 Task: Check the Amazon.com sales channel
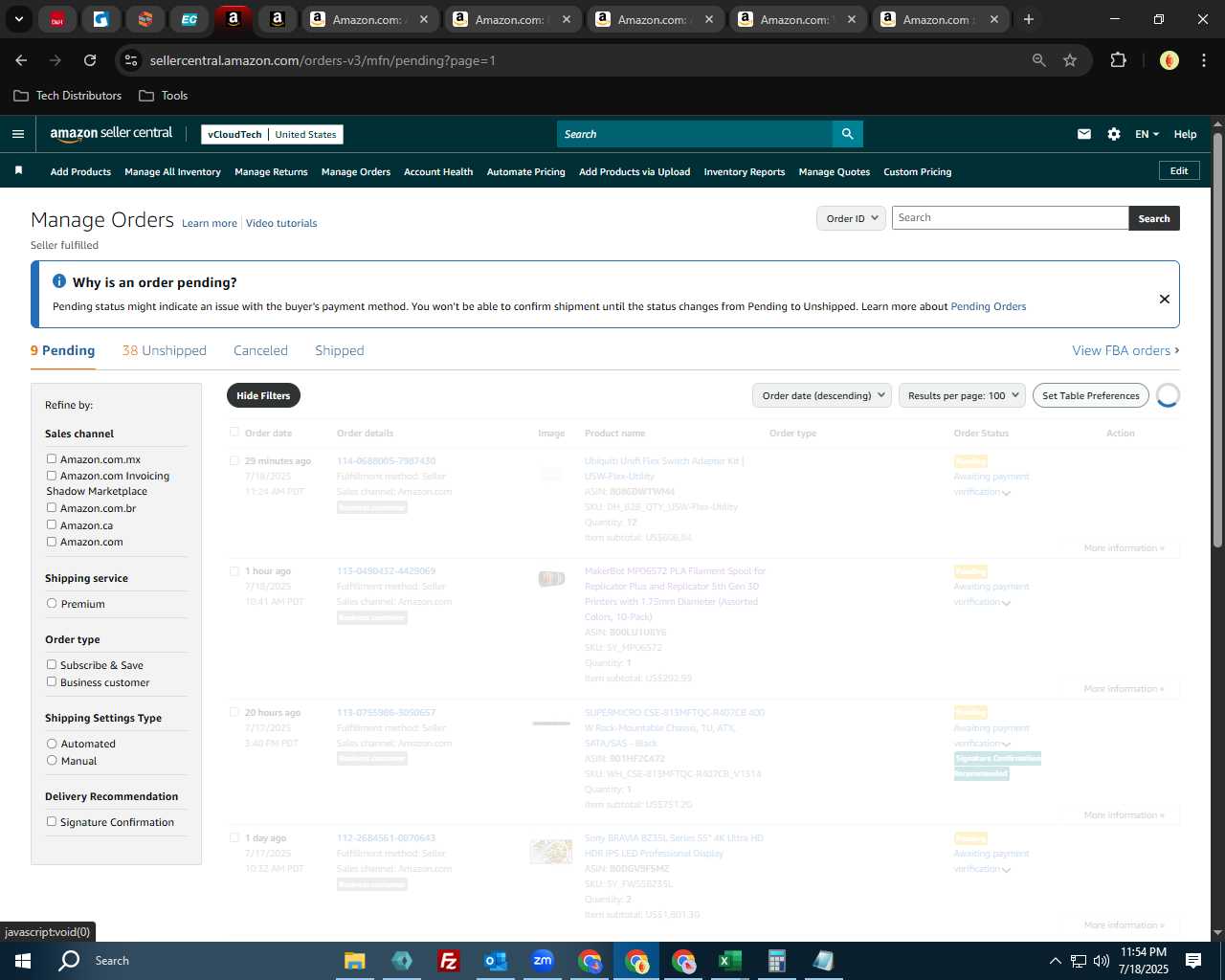(52, 542)
